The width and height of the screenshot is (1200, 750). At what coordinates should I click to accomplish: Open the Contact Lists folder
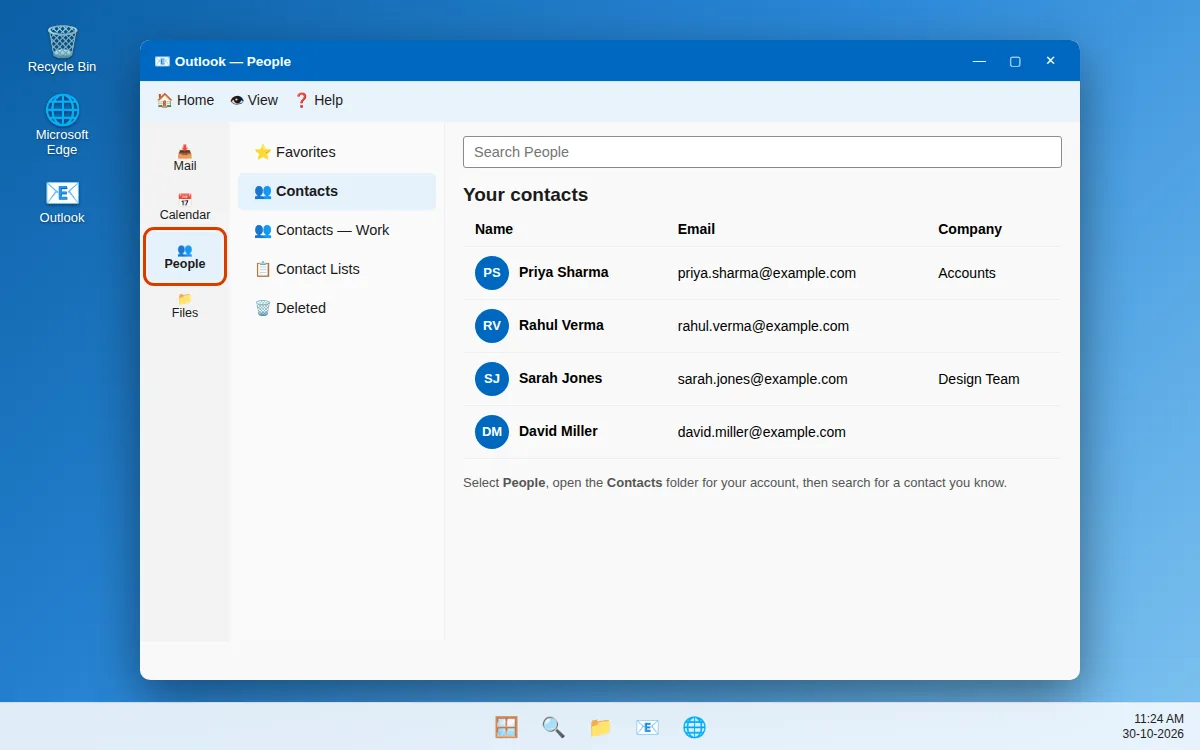pyautogui.click(x=337, y=269)
